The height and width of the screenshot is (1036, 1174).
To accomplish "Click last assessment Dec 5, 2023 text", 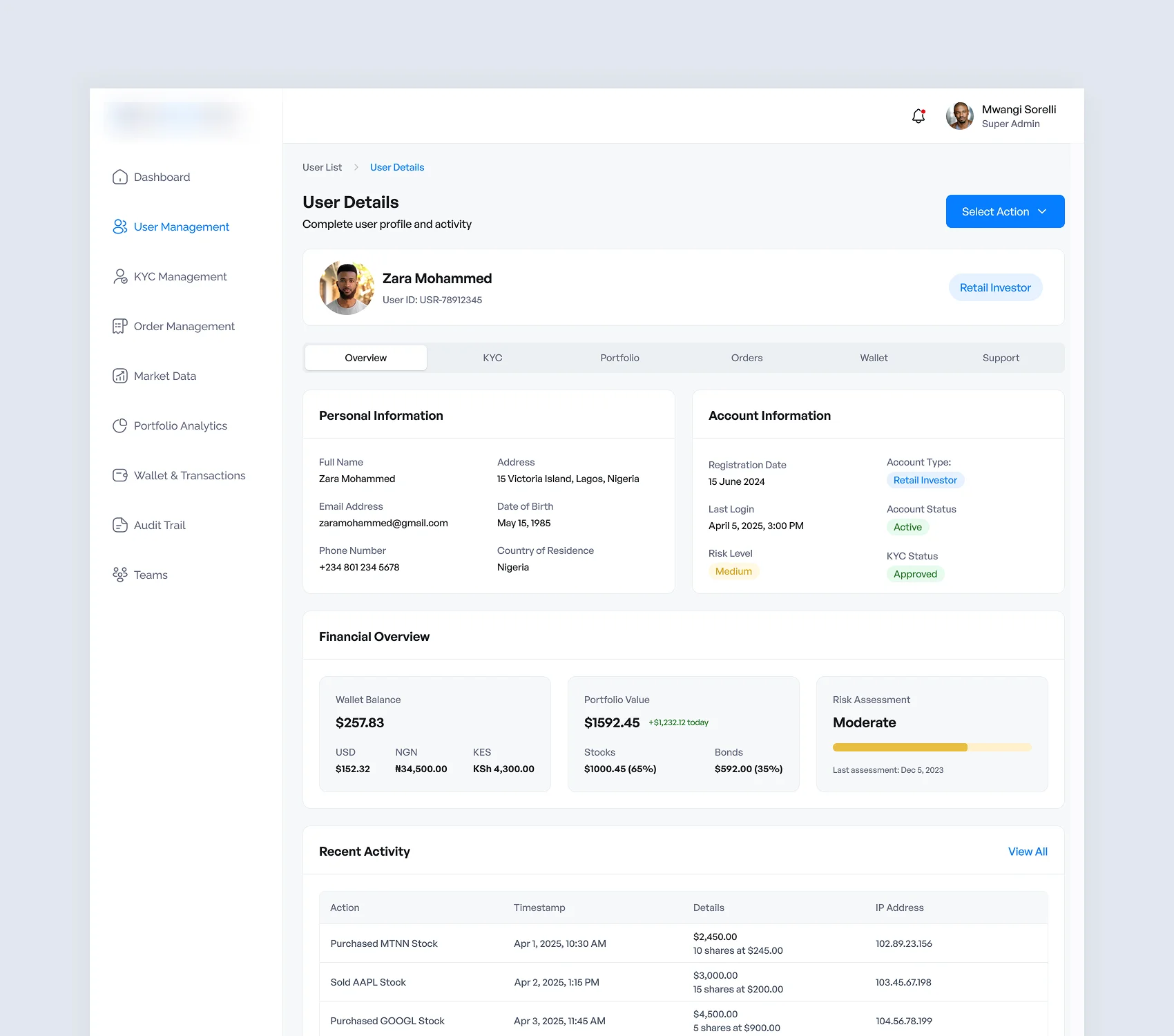I will tap(888, 770).
